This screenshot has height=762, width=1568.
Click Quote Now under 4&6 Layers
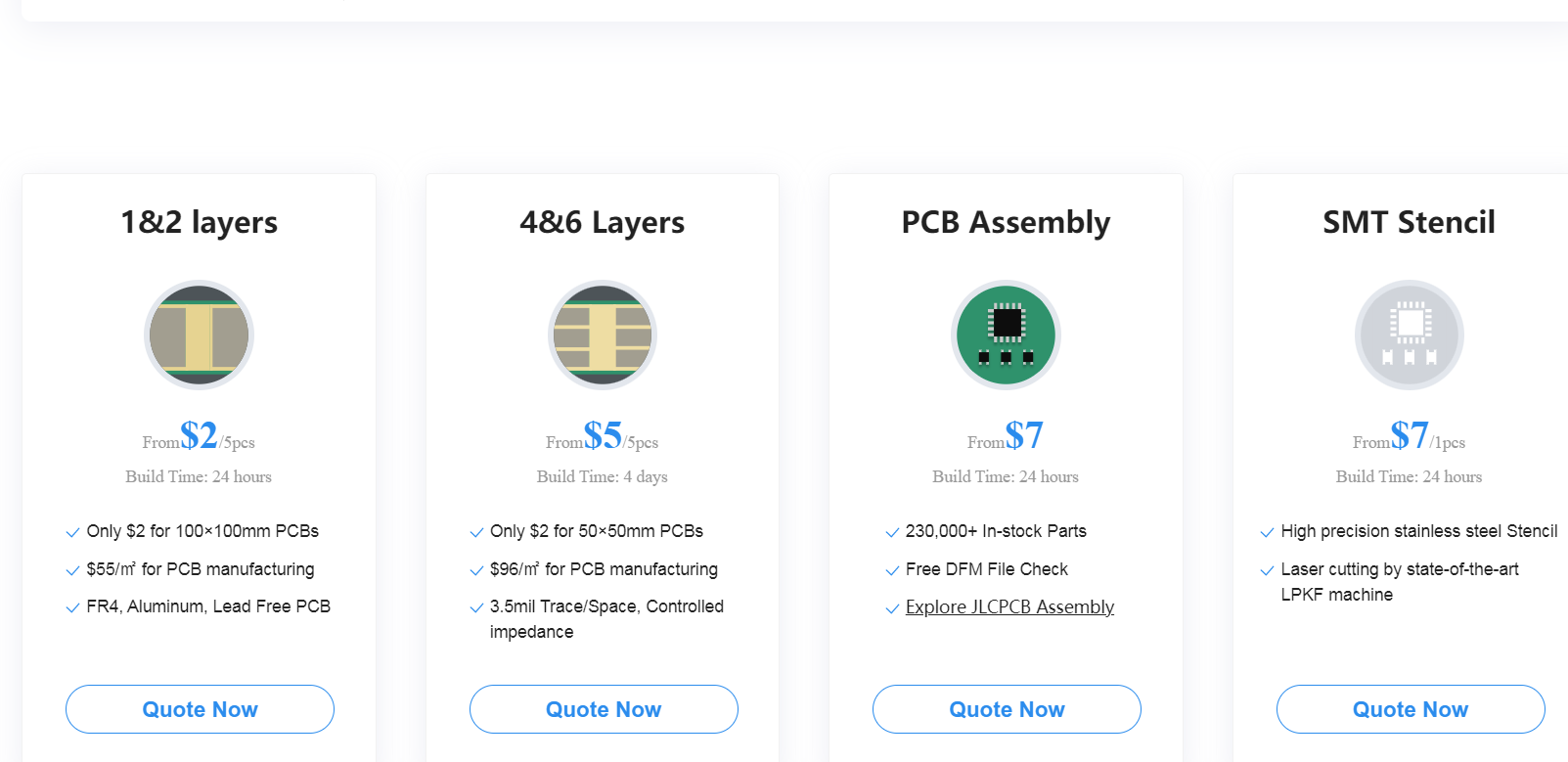coord(604,709)
